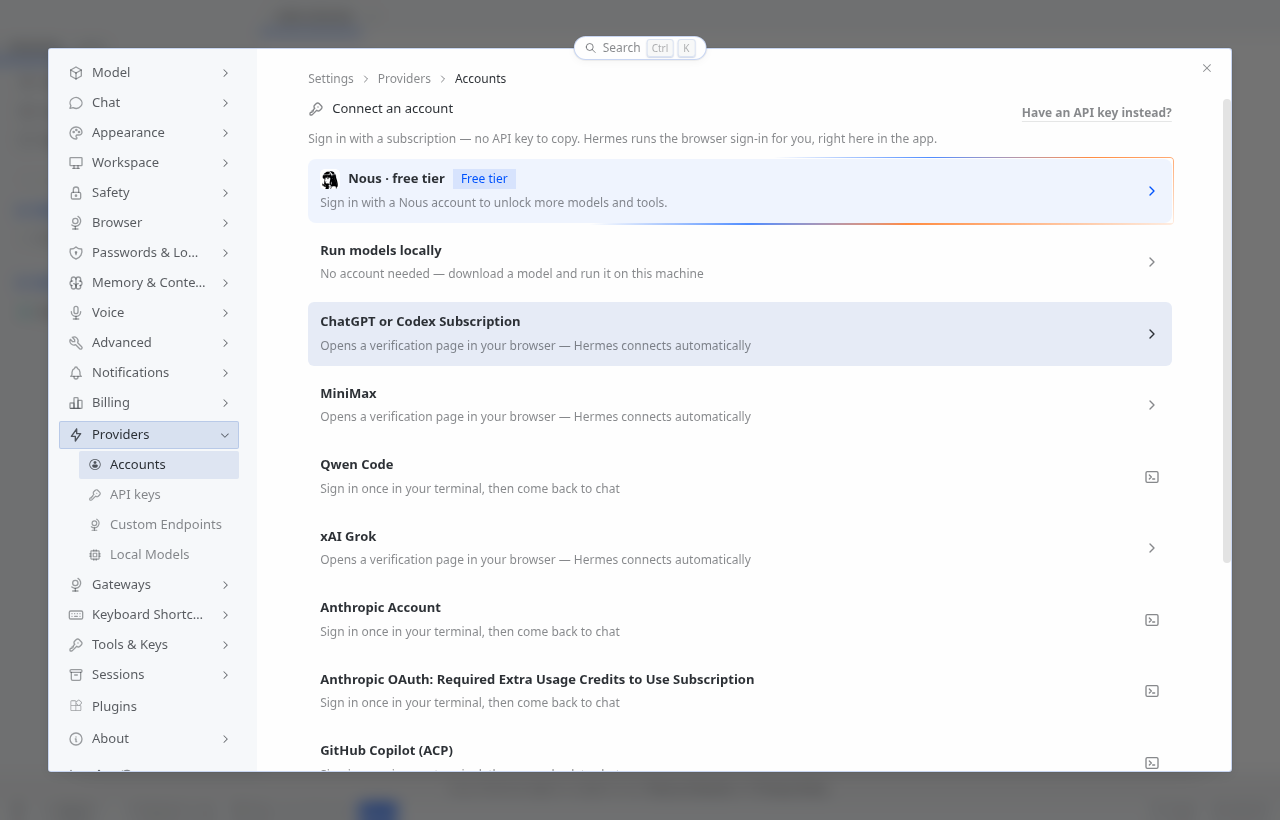Image resolution: width=1280 pixels, height=820 pixels.
Task: Click terminal icon on Anthropic OAuth row
Action: (x=1152, y=691)
